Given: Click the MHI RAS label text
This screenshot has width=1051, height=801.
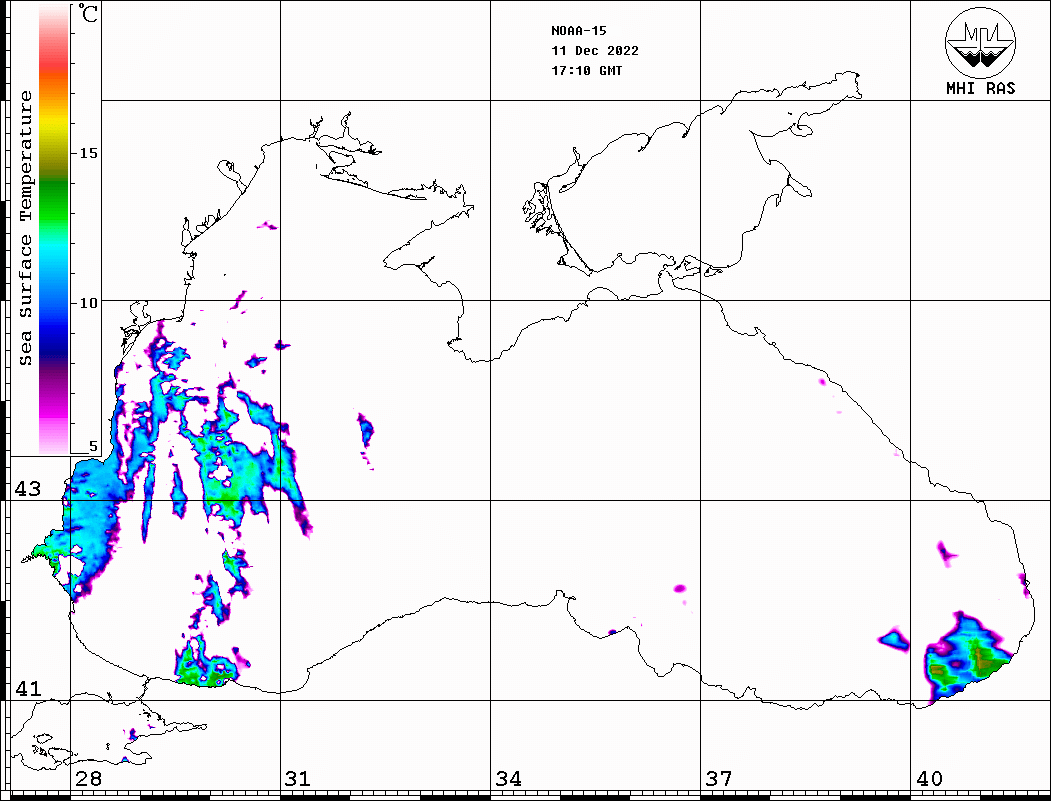Looking at the screenshot, I should point(981,88).
